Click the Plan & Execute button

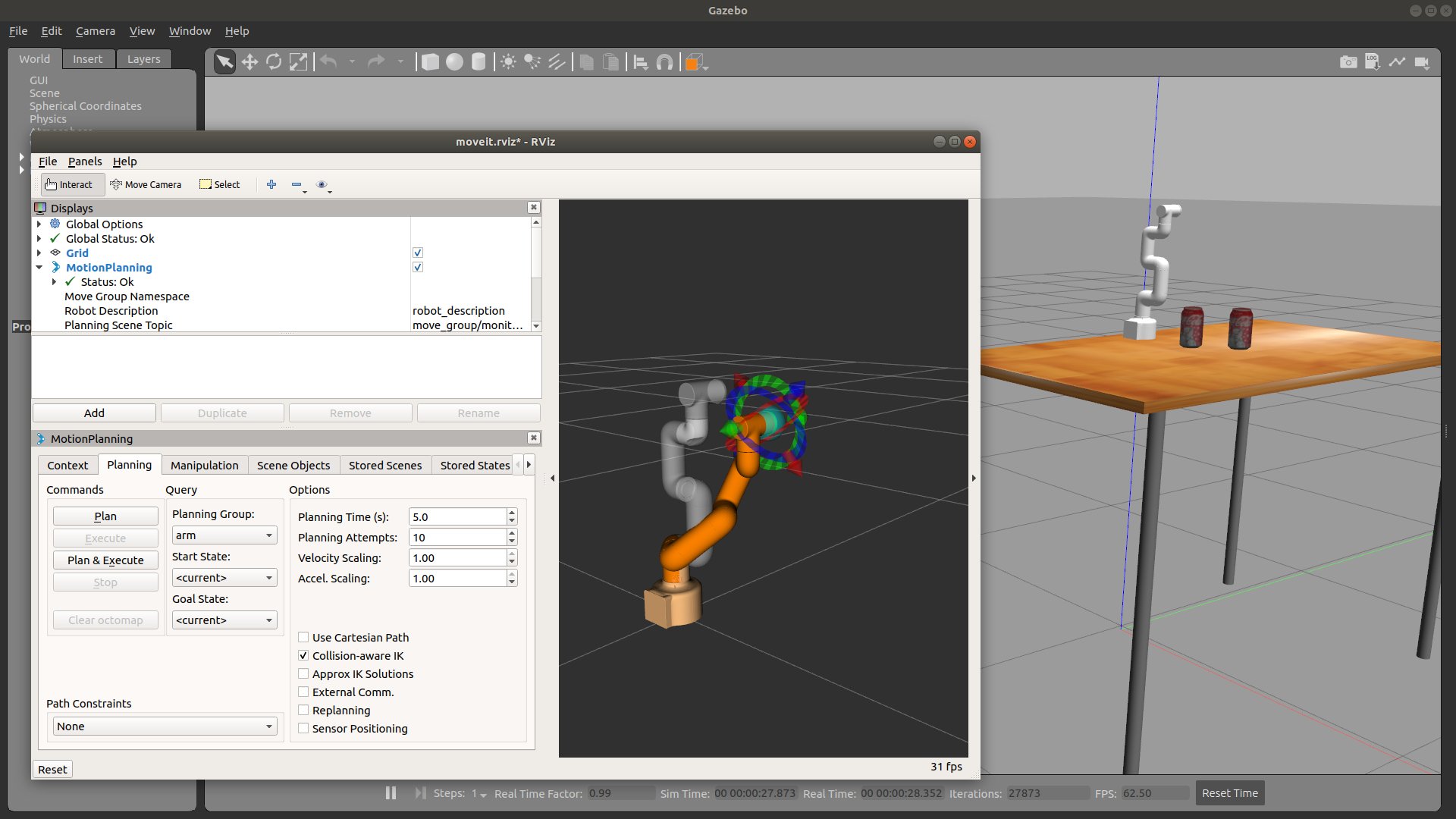pos(104,559)
